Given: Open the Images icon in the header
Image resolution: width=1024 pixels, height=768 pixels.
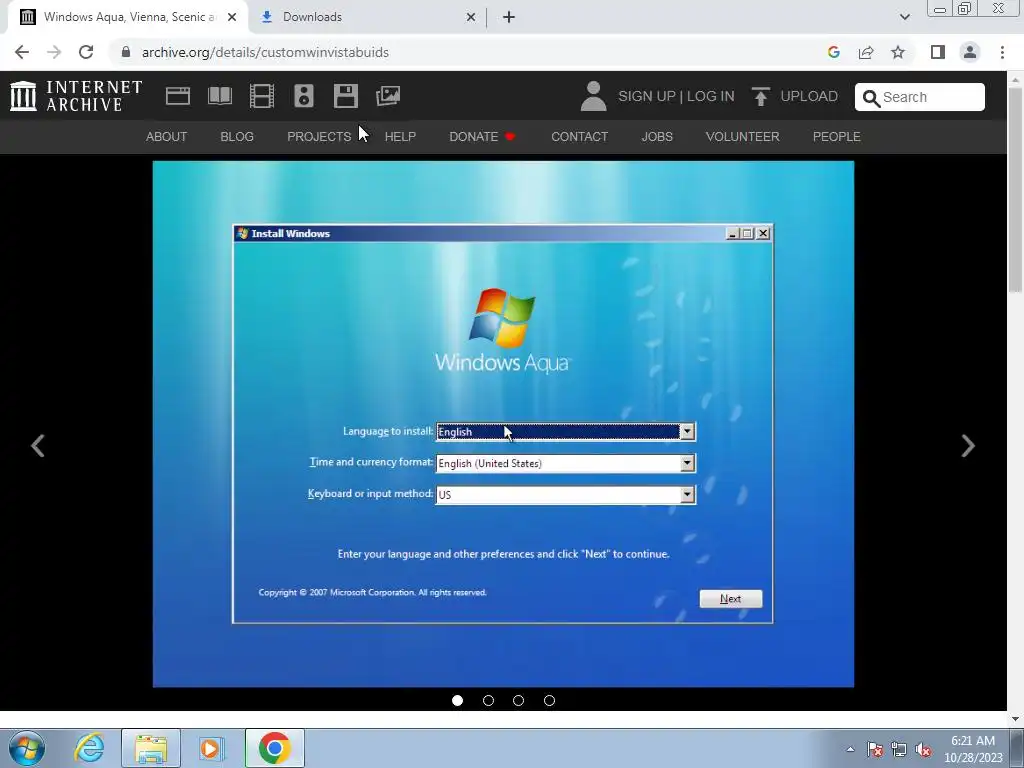Looking at the screenshot, I should click(388, 96).
